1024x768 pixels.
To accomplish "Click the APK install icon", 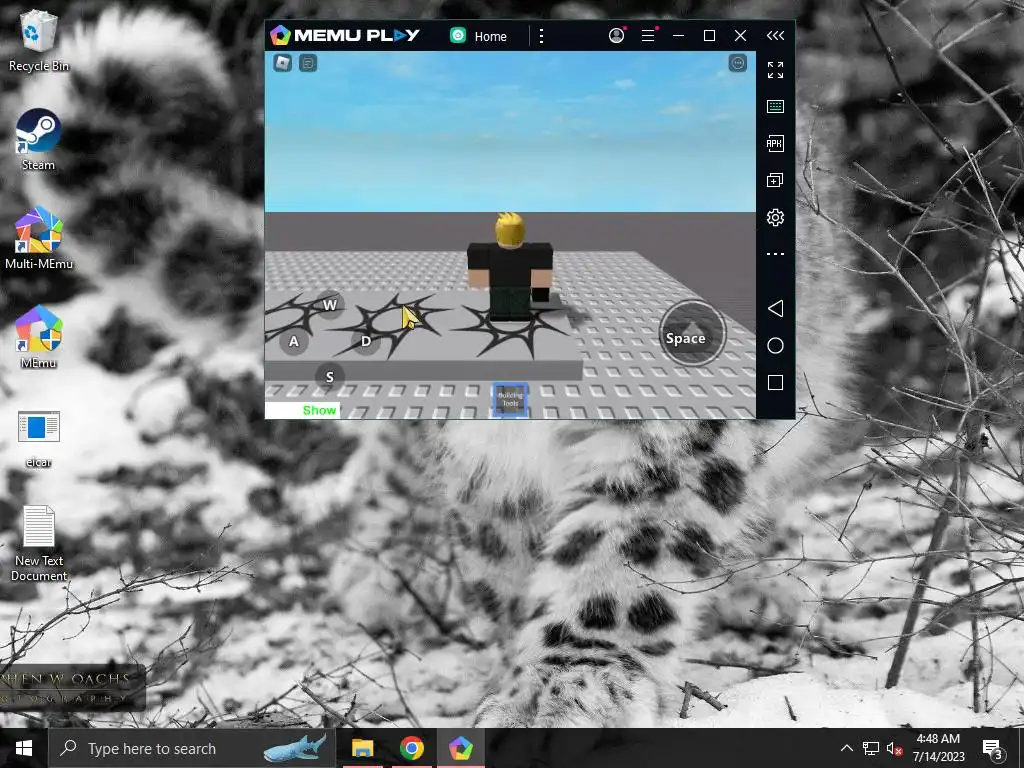I will coord(775,143).
